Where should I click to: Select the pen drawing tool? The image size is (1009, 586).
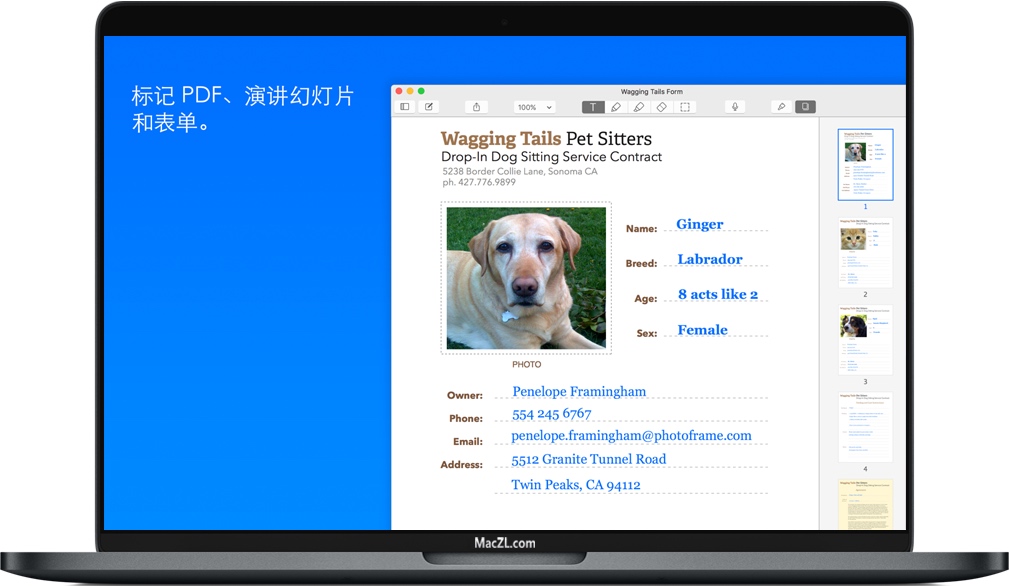click(x=616, y=107)
